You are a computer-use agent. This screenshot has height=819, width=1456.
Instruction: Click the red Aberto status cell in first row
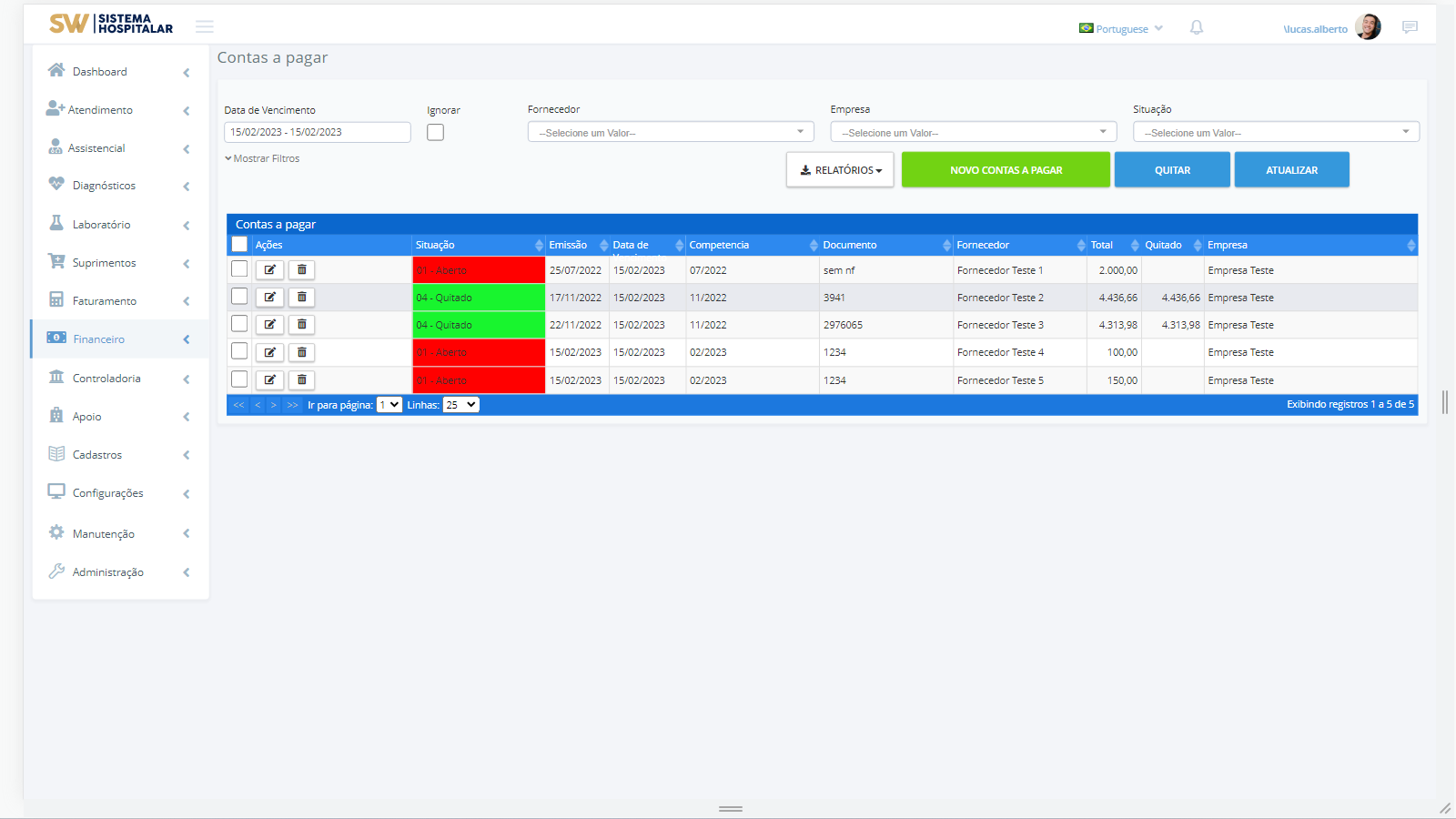(479, 270)
